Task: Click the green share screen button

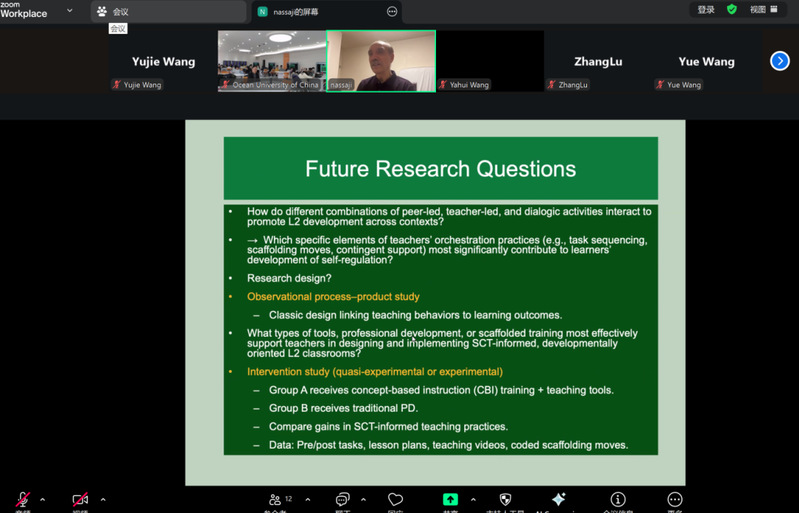Action: click(450, 499)
